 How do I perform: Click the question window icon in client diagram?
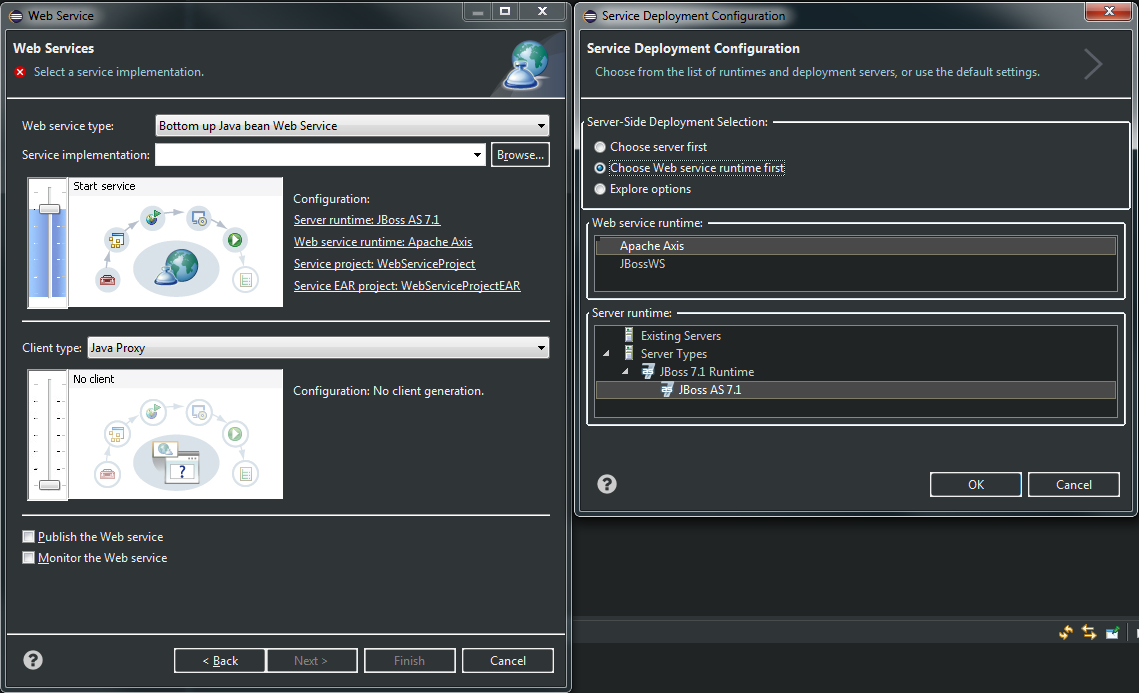(x=175, y=461)
